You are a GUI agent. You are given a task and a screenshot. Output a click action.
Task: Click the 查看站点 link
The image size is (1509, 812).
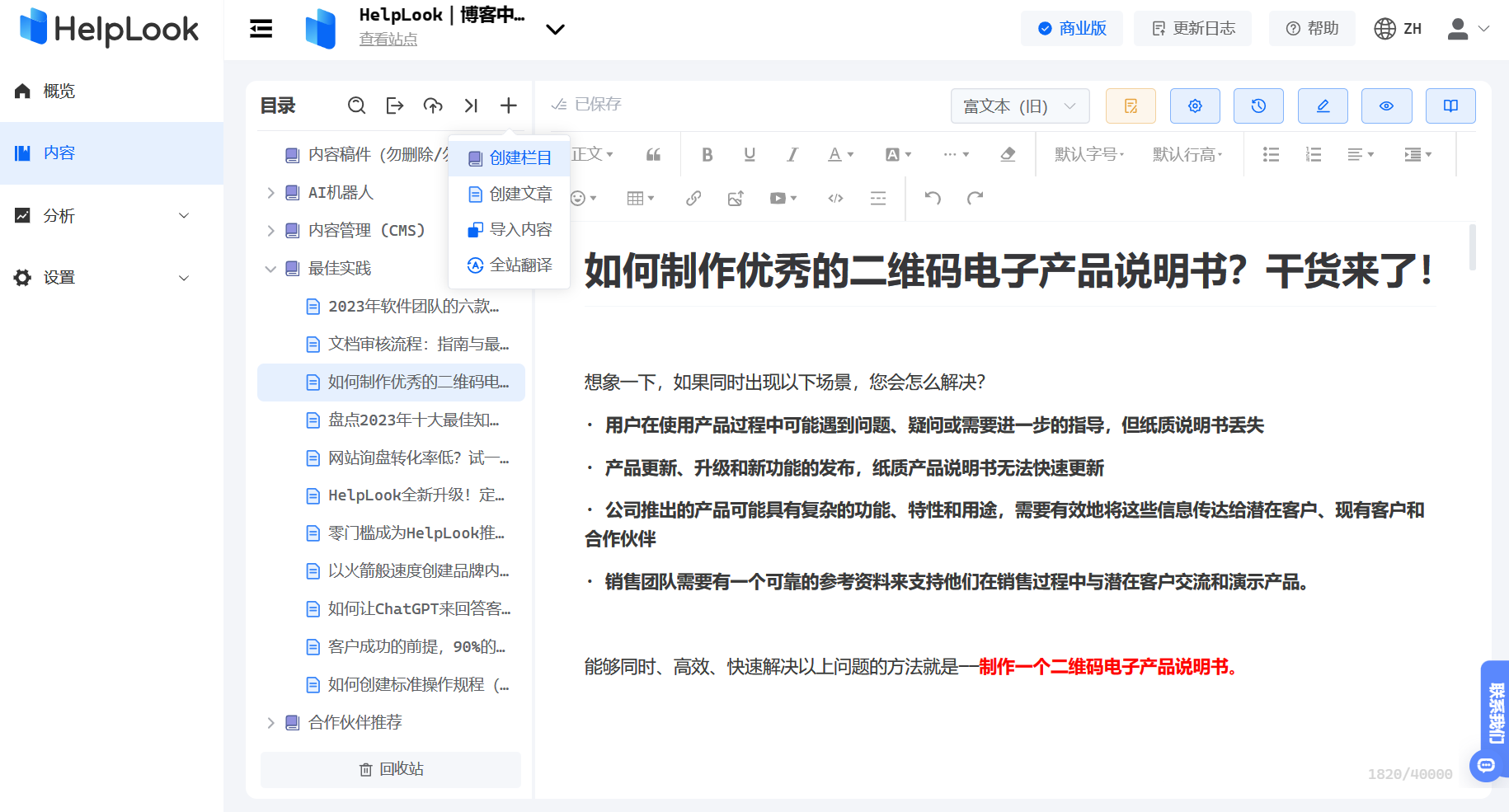[388, 39]
